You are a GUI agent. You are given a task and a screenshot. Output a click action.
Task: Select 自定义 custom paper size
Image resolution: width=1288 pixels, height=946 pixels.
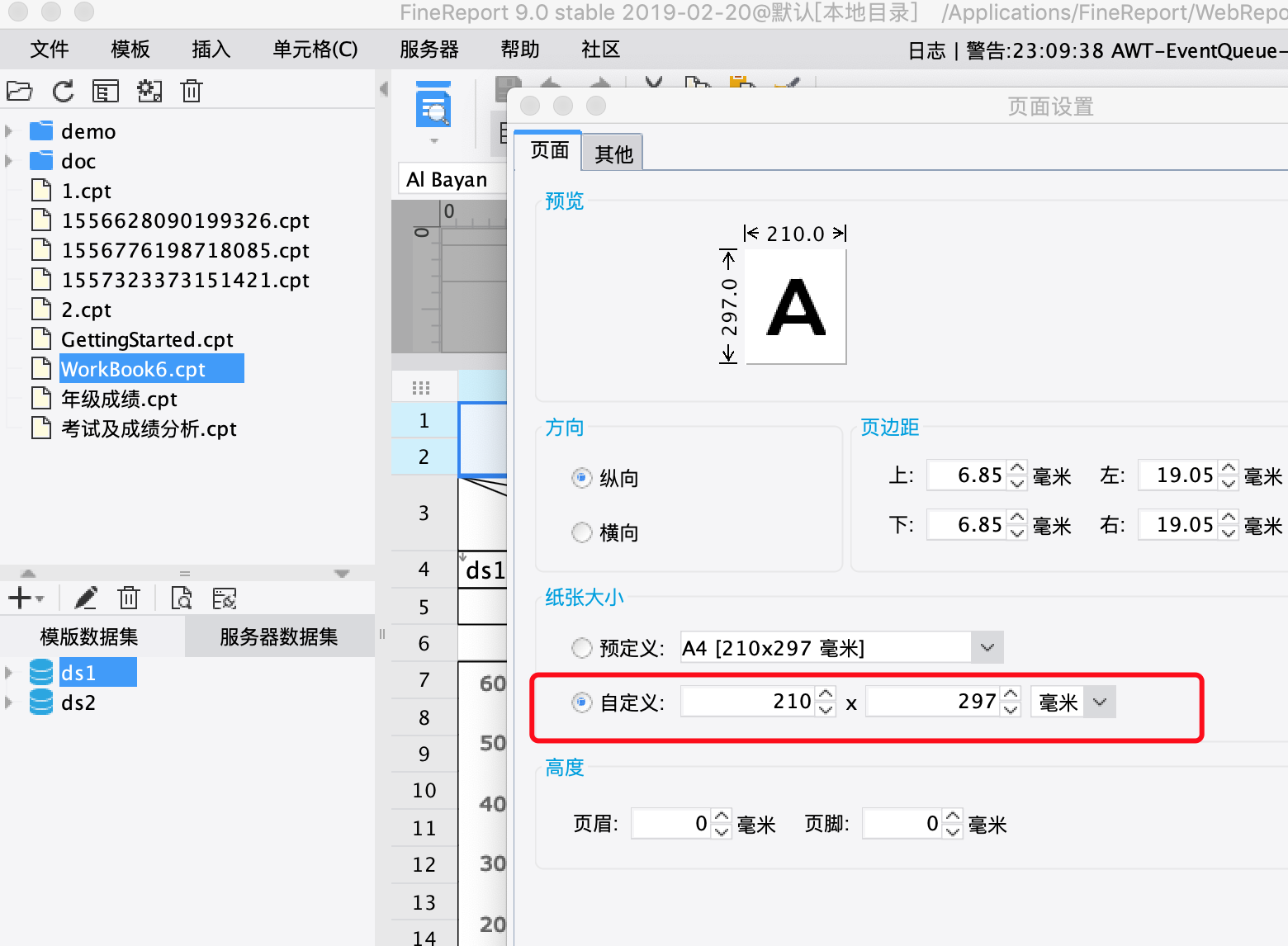582,702
